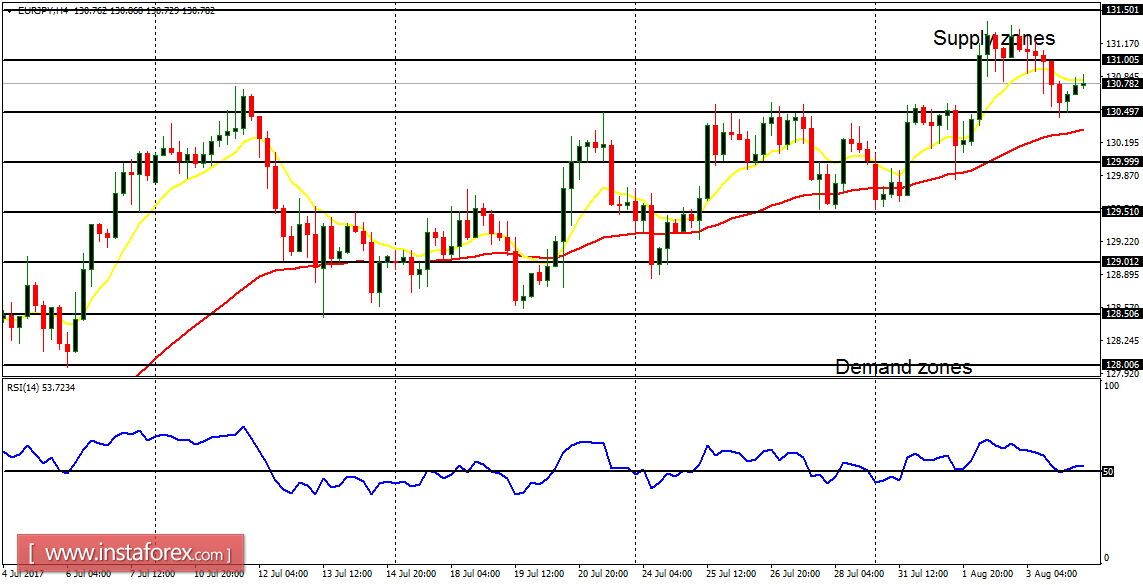Screen dimensions: 1143x585
Task: Click the '1 Aug 20:00' time label
Action: point(986,574)
